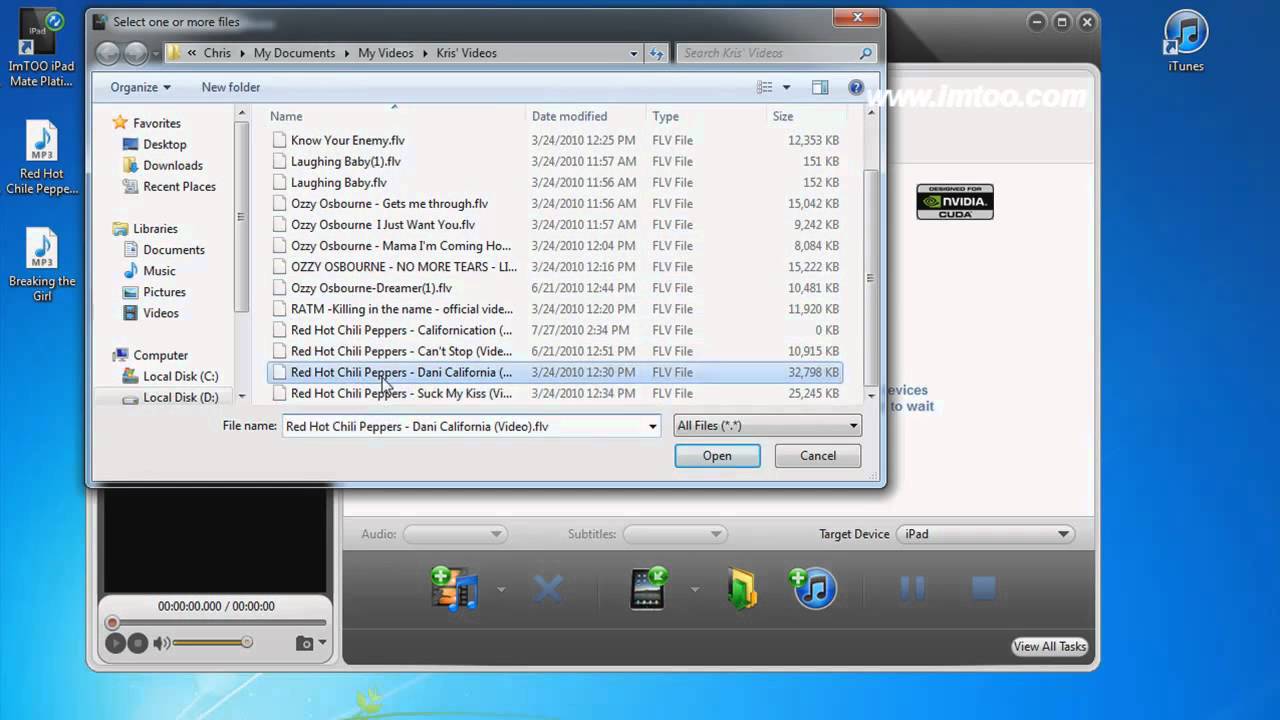This screenshot has height=720, width=1280.
Task: Click the Search Kris' Videos field
Action: click(770, 53)
